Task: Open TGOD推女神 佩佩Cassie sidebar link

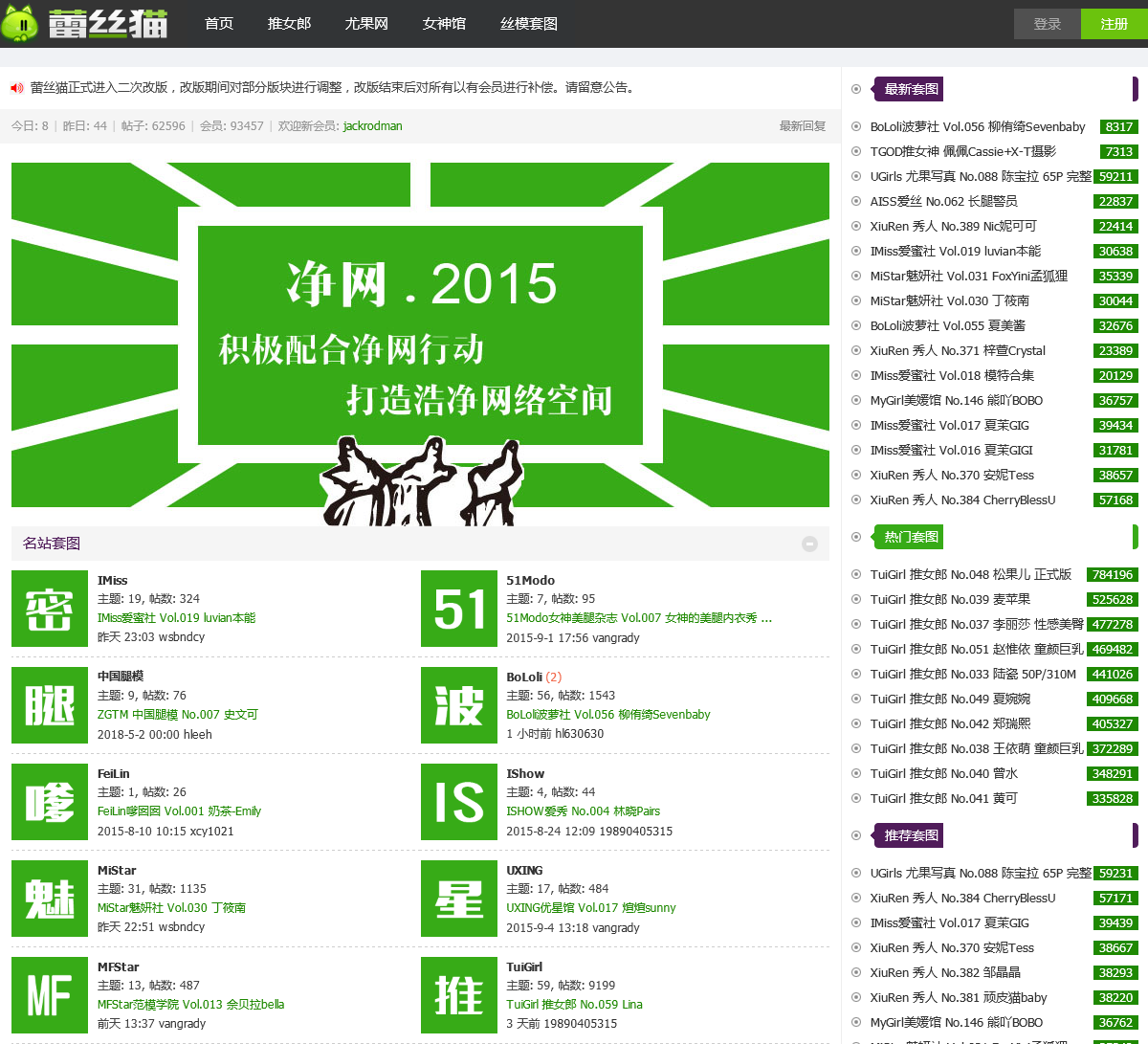Action: (963, 151)
